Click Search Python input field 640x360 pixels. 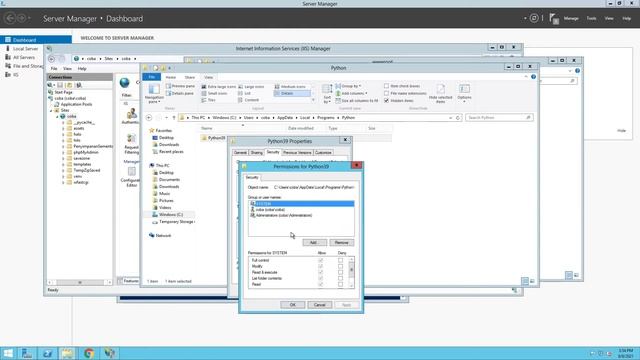pos(499,118)
